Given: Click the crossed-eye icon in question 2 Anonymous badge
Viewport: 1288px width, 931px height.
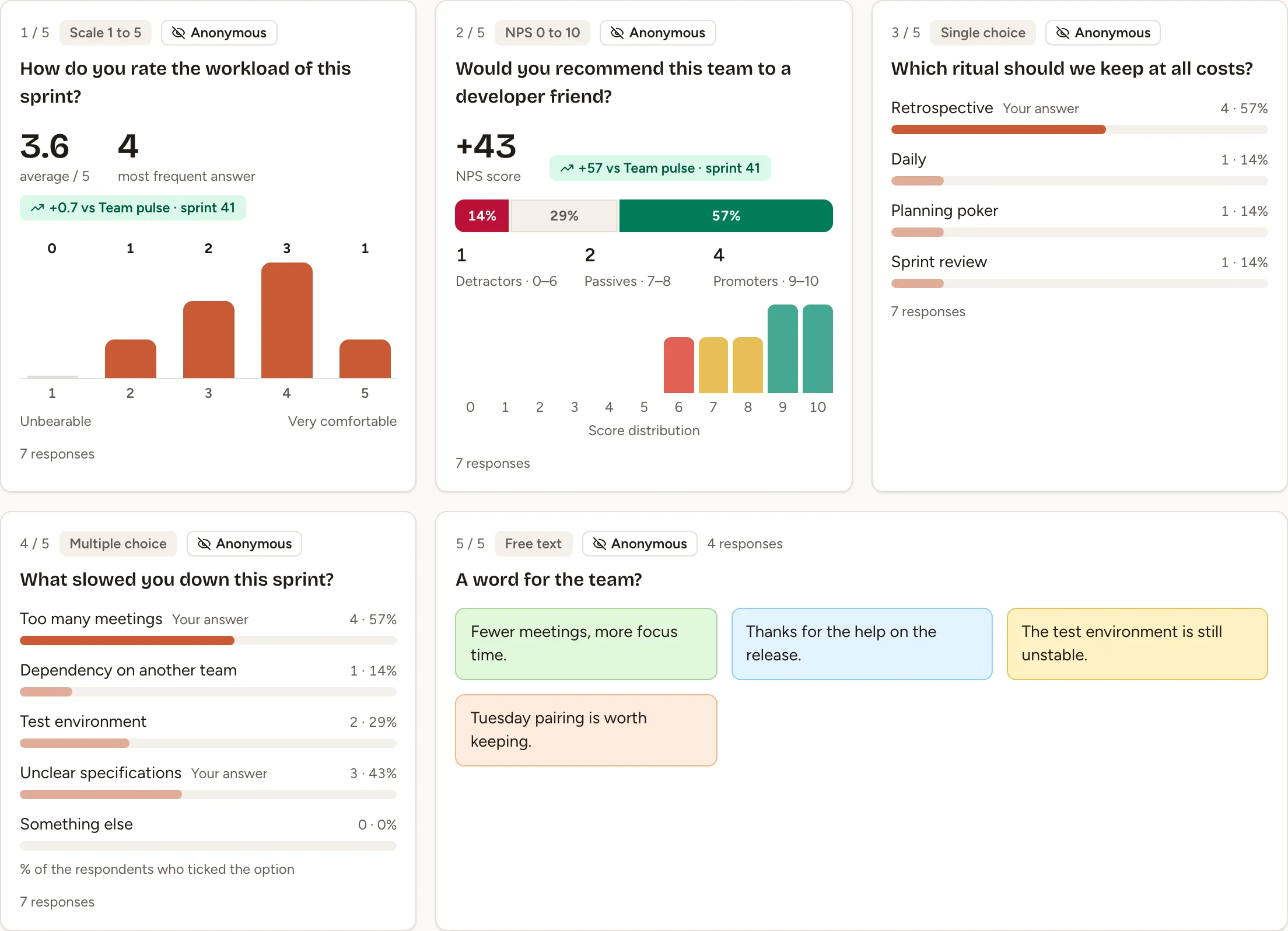Looking at the screenshot, I should 617,33.
